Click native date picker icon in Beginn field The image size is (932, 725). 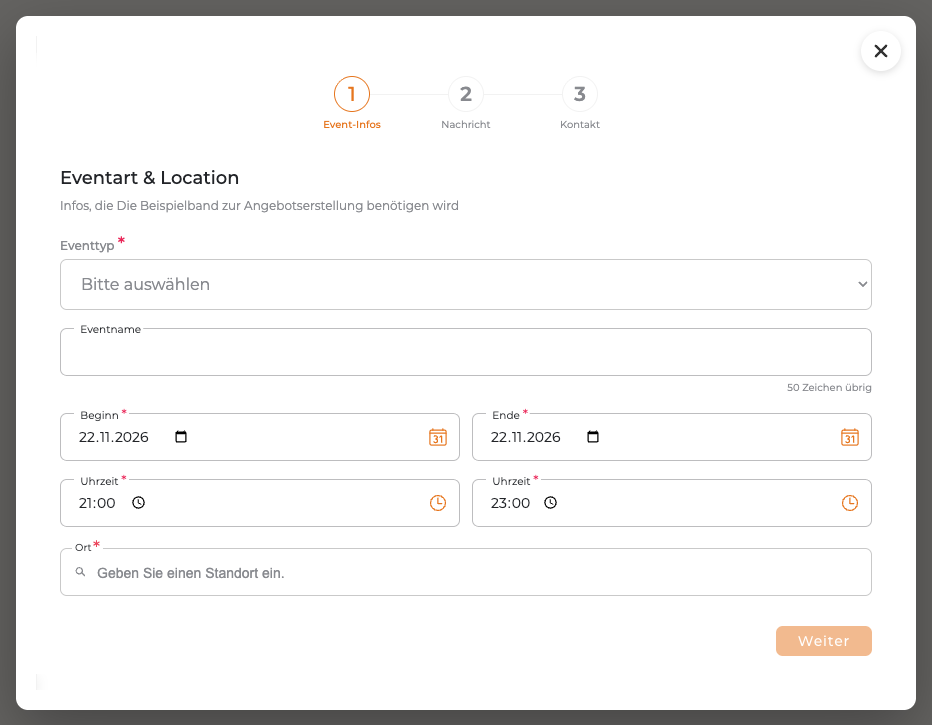point(181,437)
